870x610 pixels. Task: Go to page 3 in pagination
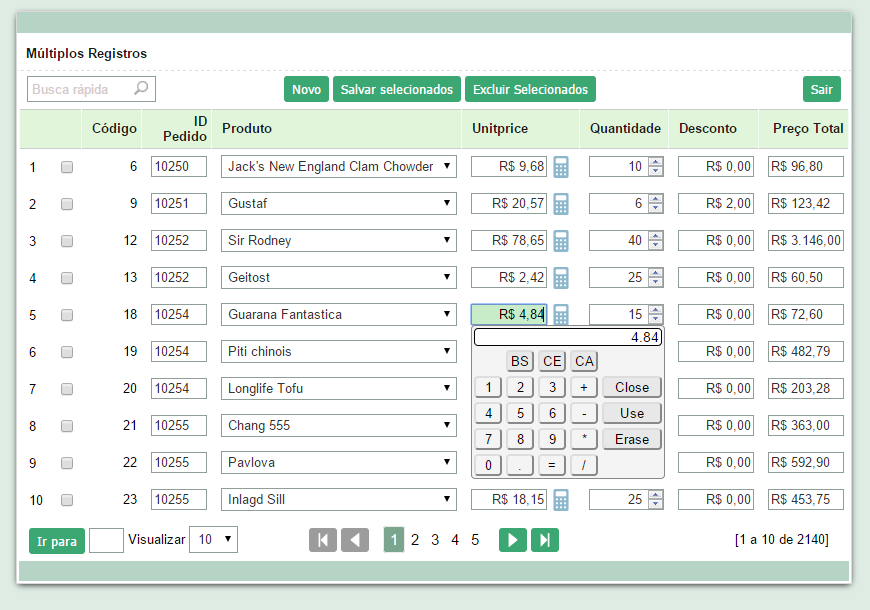435,540
